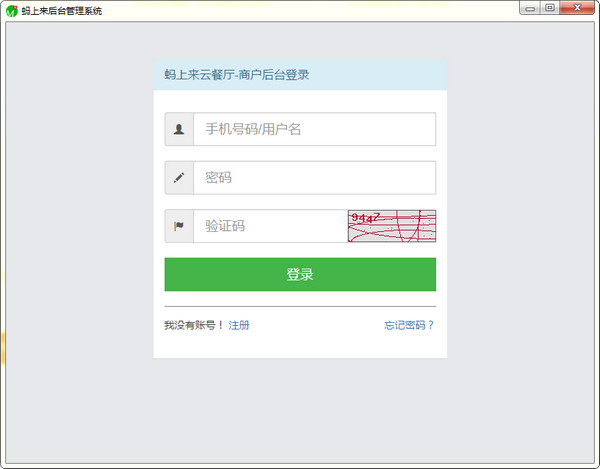Click the green app logo in title bar
The height and width of the screenshot is (469, 600).
coord(12,11)
